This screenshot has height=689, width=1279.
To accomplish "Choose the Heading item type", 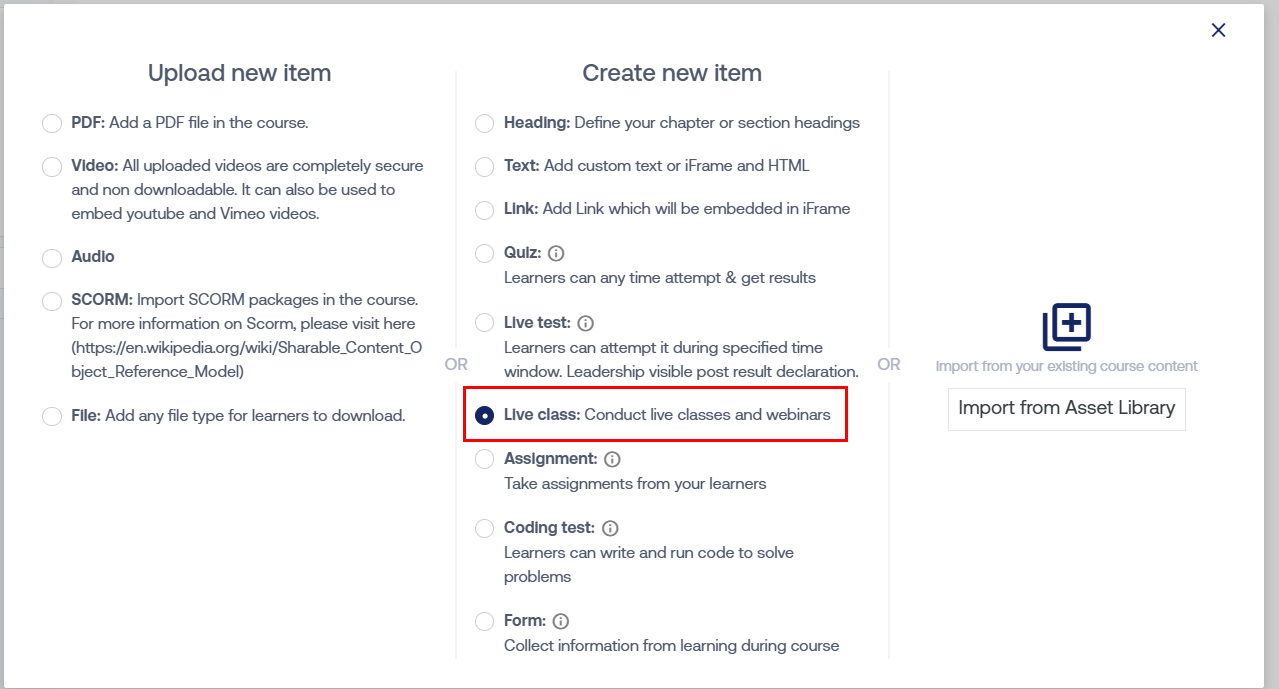I will [x=484, y=123].
